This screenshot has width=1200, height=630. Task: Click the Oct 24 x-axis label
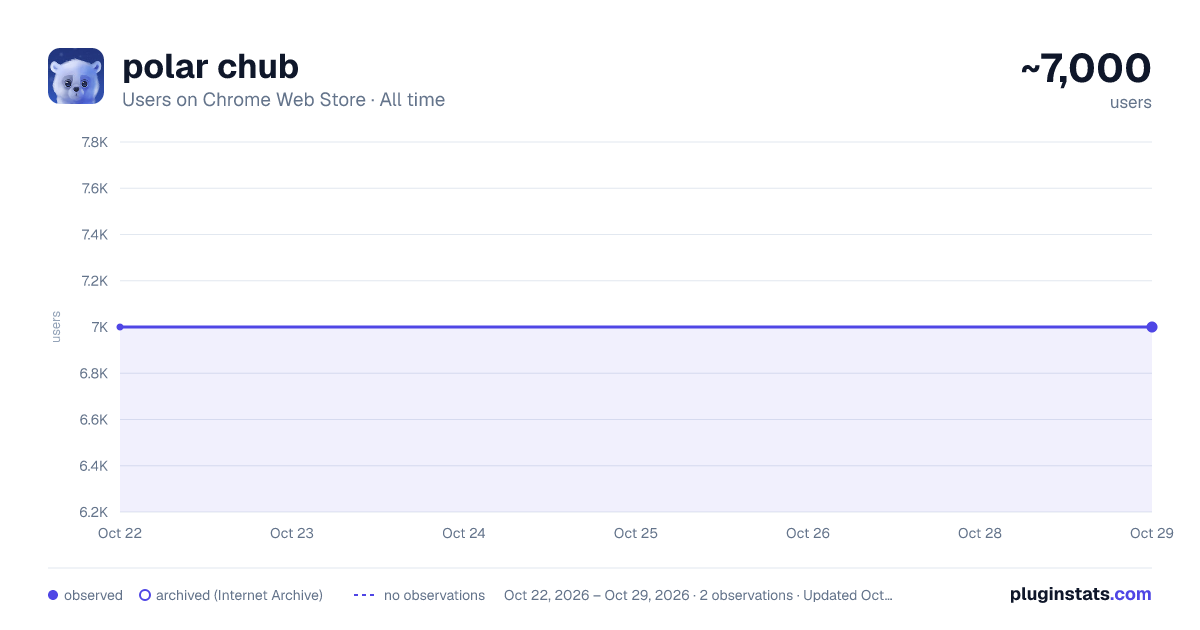[x=464, y=533]
